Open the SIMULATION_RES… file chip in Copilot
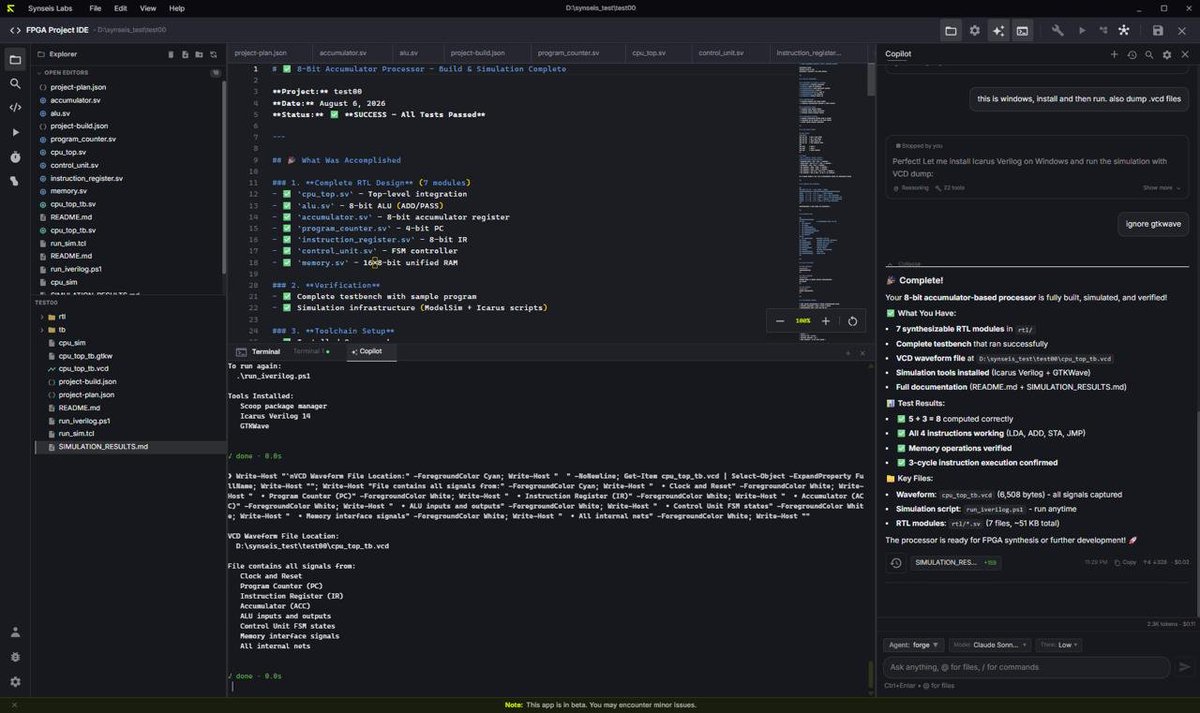 [954, 563]
